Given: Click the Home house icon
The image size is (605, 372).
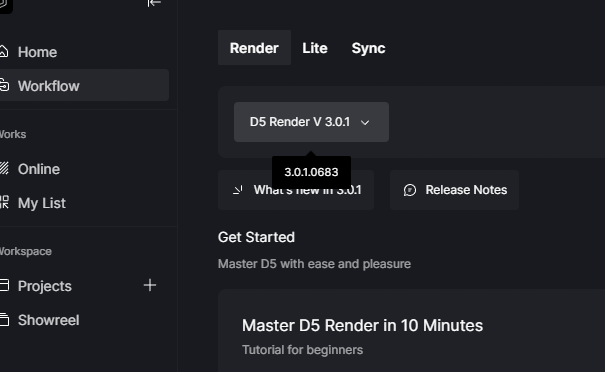Looking at the screenshot, I should click(x=4, y=52).
